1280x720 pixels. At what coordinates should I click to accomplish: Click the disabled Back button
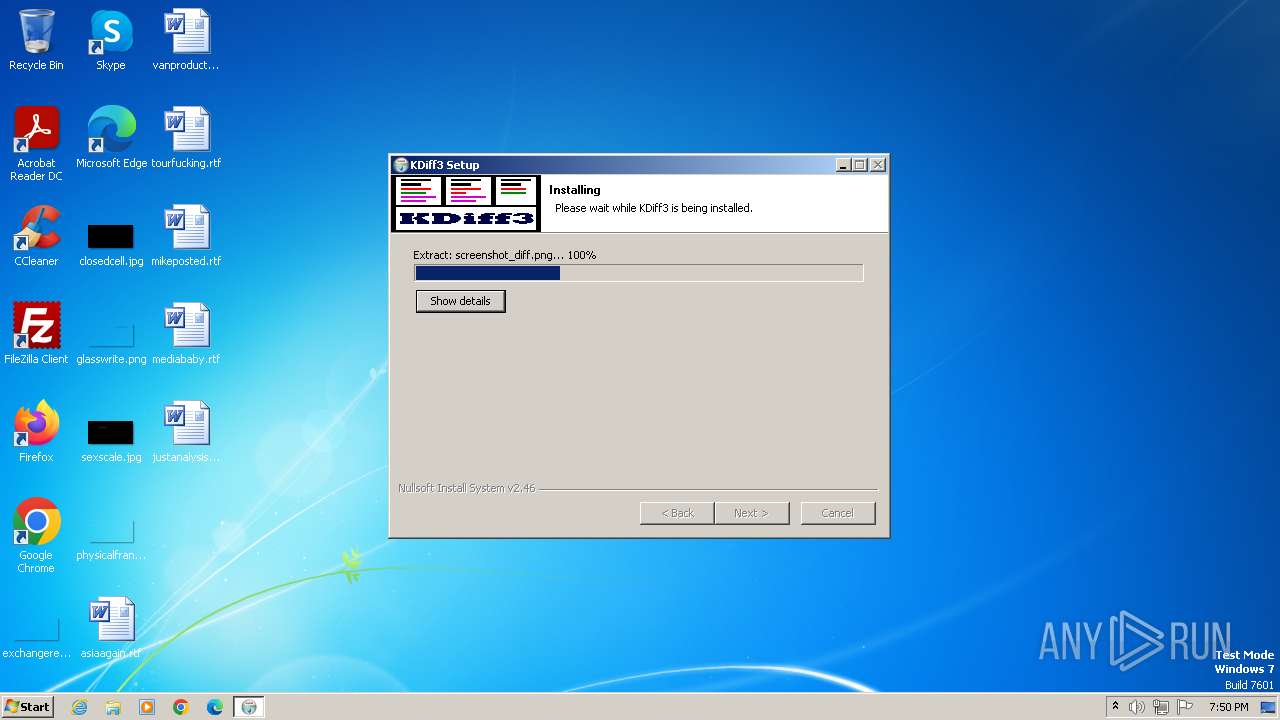(677, 513)
